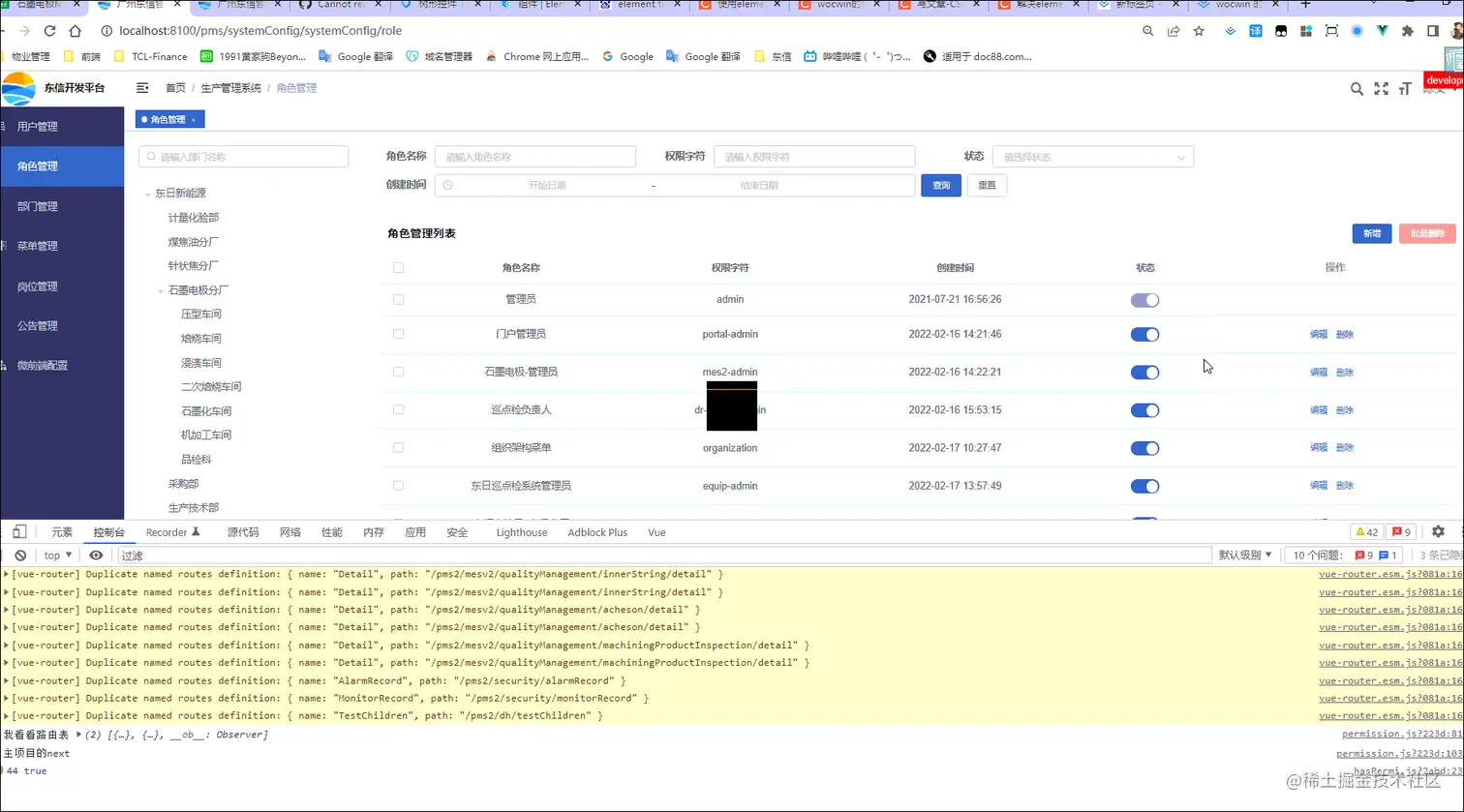Open the Vue tab in DevTools

656,531
